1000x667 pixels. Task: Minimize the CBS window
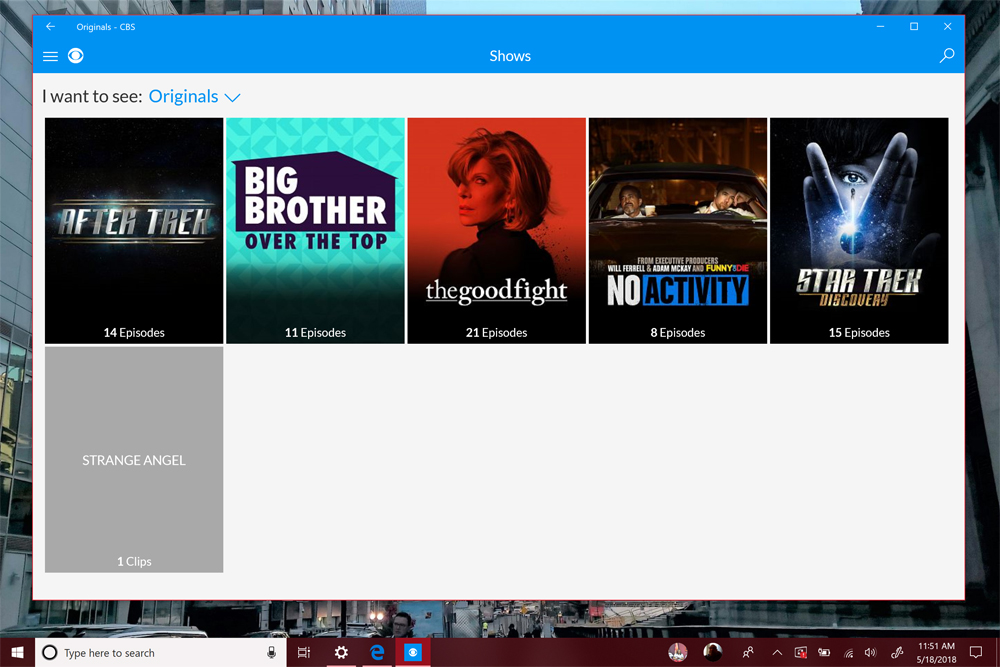pyautogui.click(x=880, y=26)
